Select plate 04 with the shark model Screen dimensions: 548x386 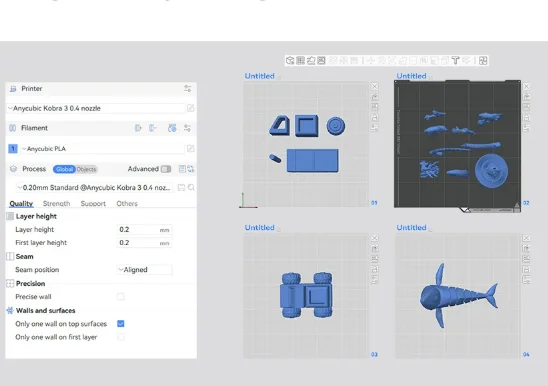[457, 296]
